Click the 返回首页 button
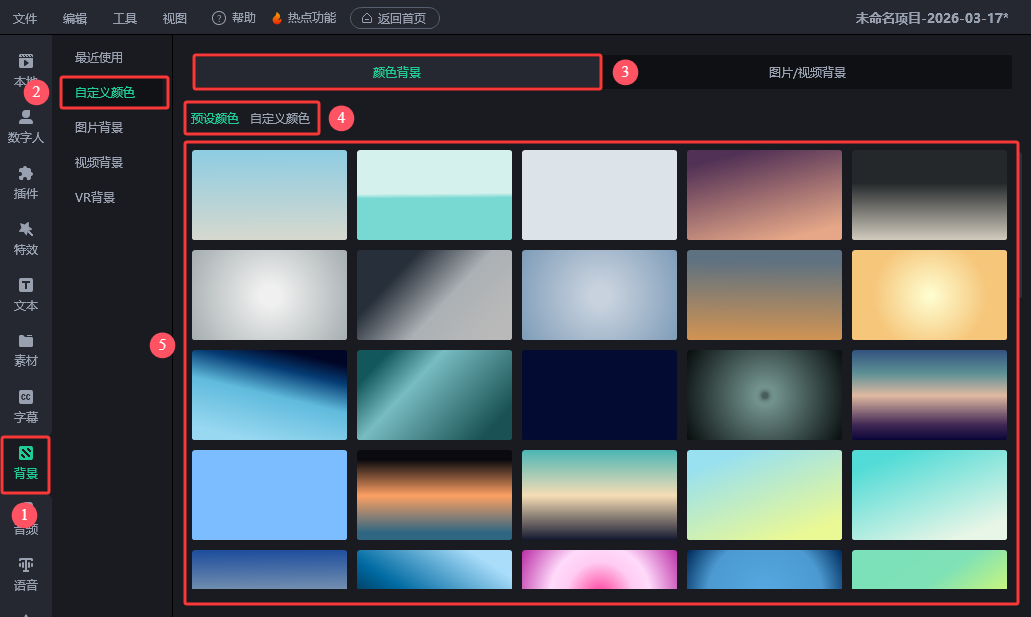 [x=395, y=18]
